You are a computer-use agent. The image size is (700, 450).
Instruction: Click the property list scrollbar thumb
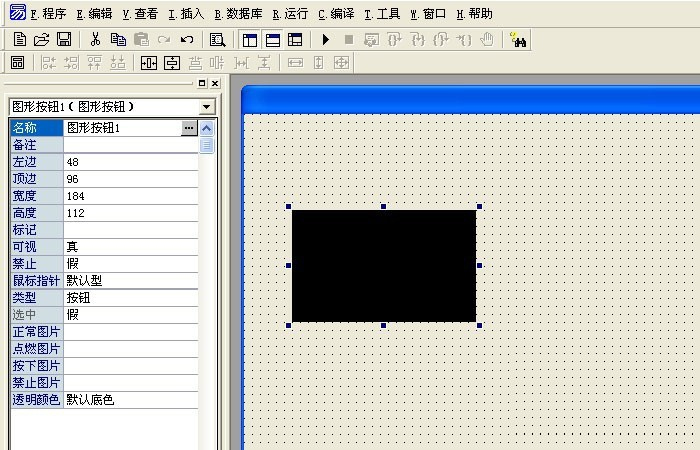point(206,146)
